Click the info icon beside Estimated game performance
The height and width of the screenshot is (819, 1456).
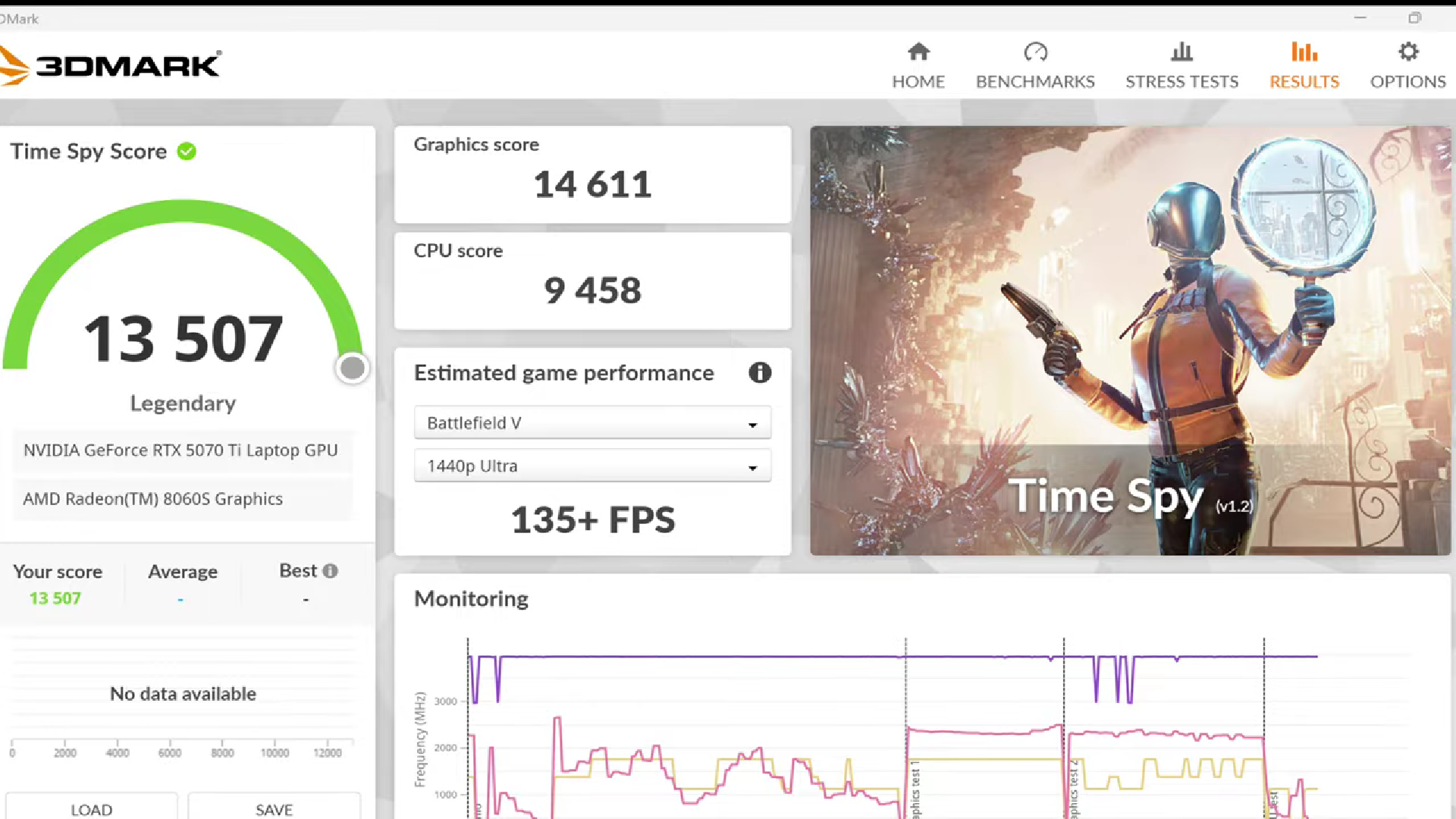760,372
